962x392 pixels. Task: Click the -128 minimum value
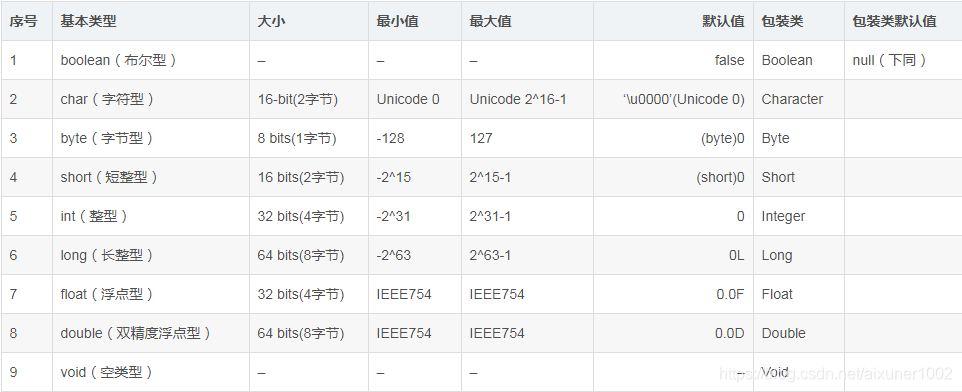coord(391,138)
